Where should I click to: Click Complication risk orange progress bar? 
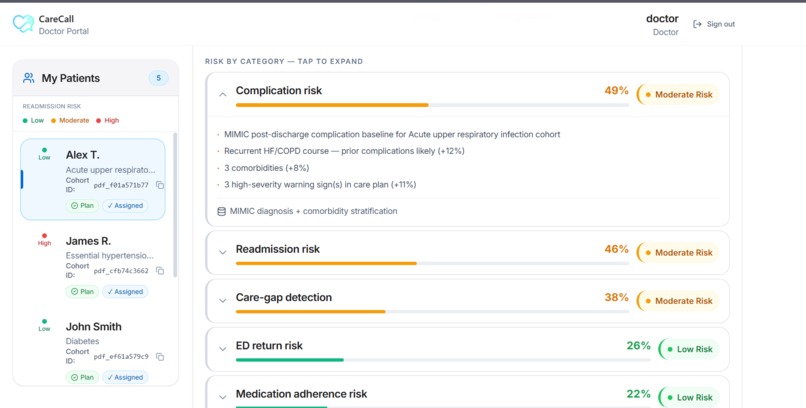[x=332, y=105]
